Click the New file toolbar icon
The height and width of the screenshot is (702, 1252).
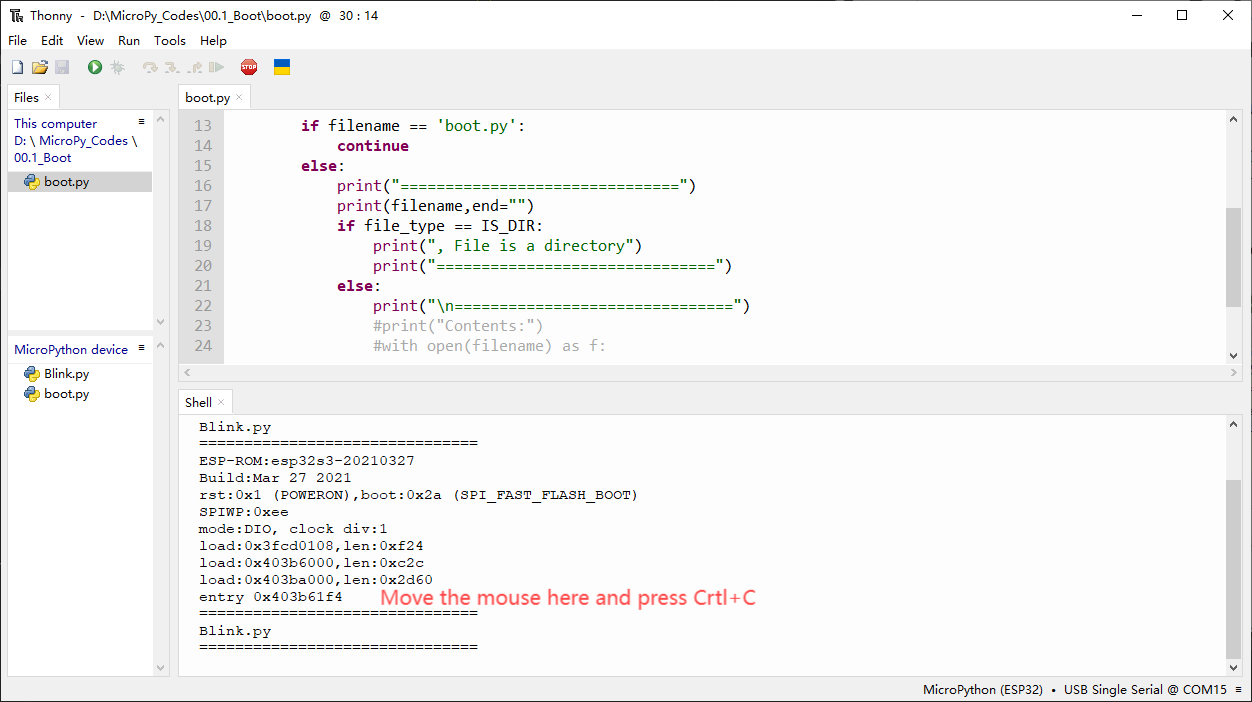click(x=17, y=67)
